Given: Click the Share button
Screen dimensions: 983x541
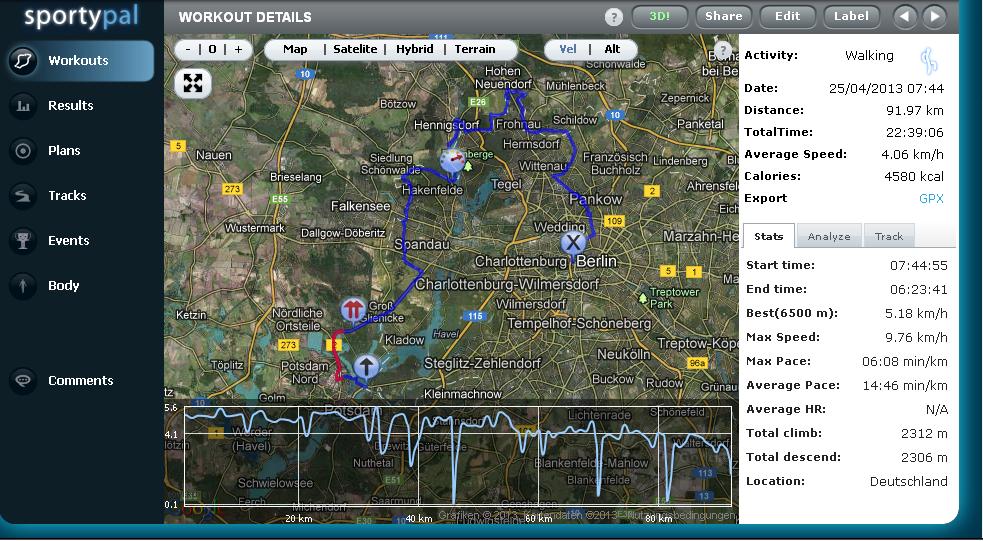Looking at the screenshot, I should [723, 16].
